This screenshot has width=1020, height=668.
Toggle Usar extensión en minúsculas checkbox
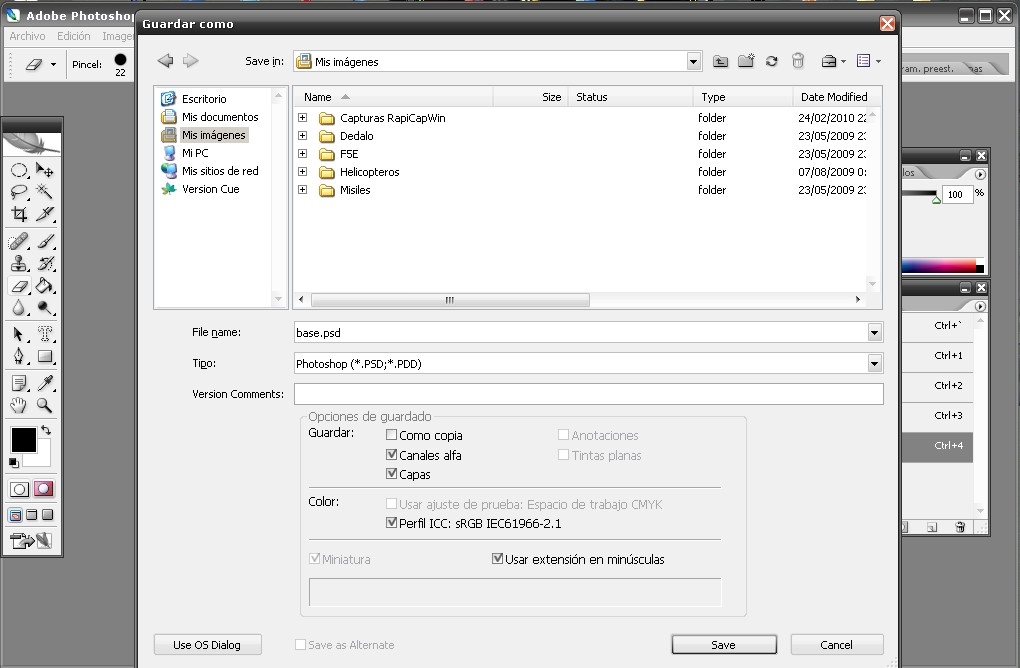(498, 558)
